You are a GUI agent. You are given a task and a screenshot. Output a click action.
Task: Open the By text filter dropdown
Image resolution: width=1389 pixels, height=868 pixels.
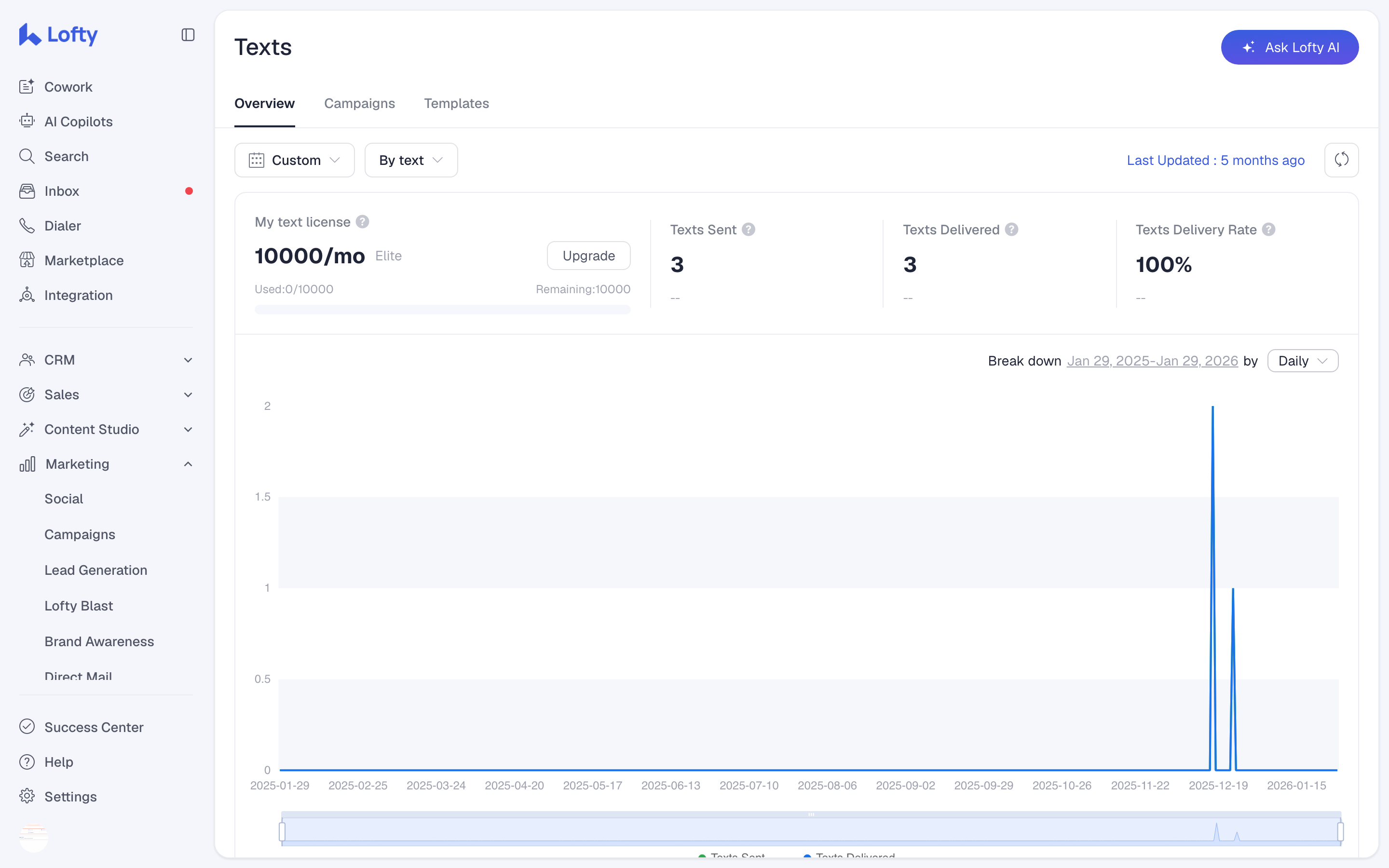(411, 160)
